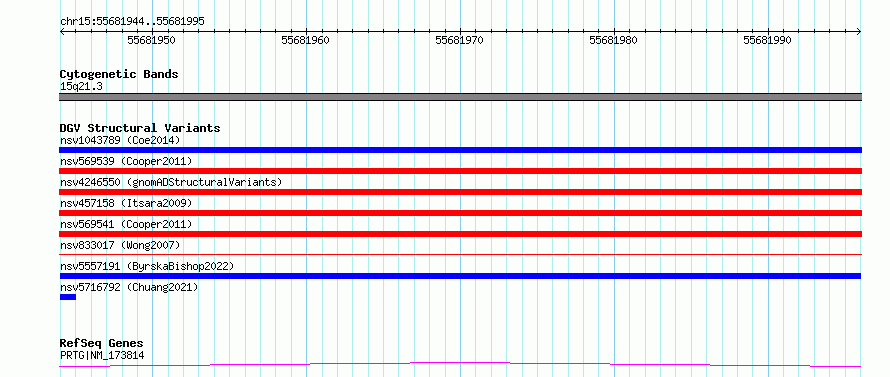Open the RefSeq Genes track title
Image resolution: width=890 pixels, height=377 pixels.
(x=102, y=344)
